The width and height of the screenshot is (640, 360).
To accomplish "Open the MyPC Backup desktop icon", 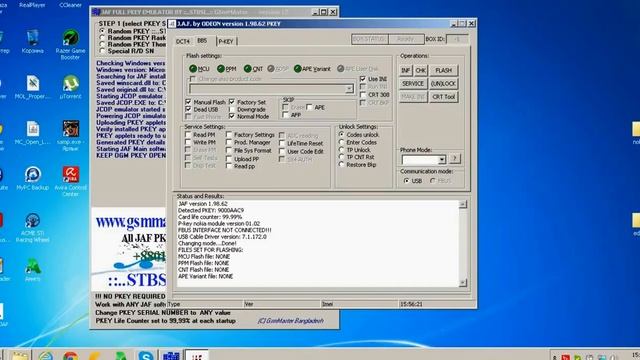I will (x=33, y=178).
